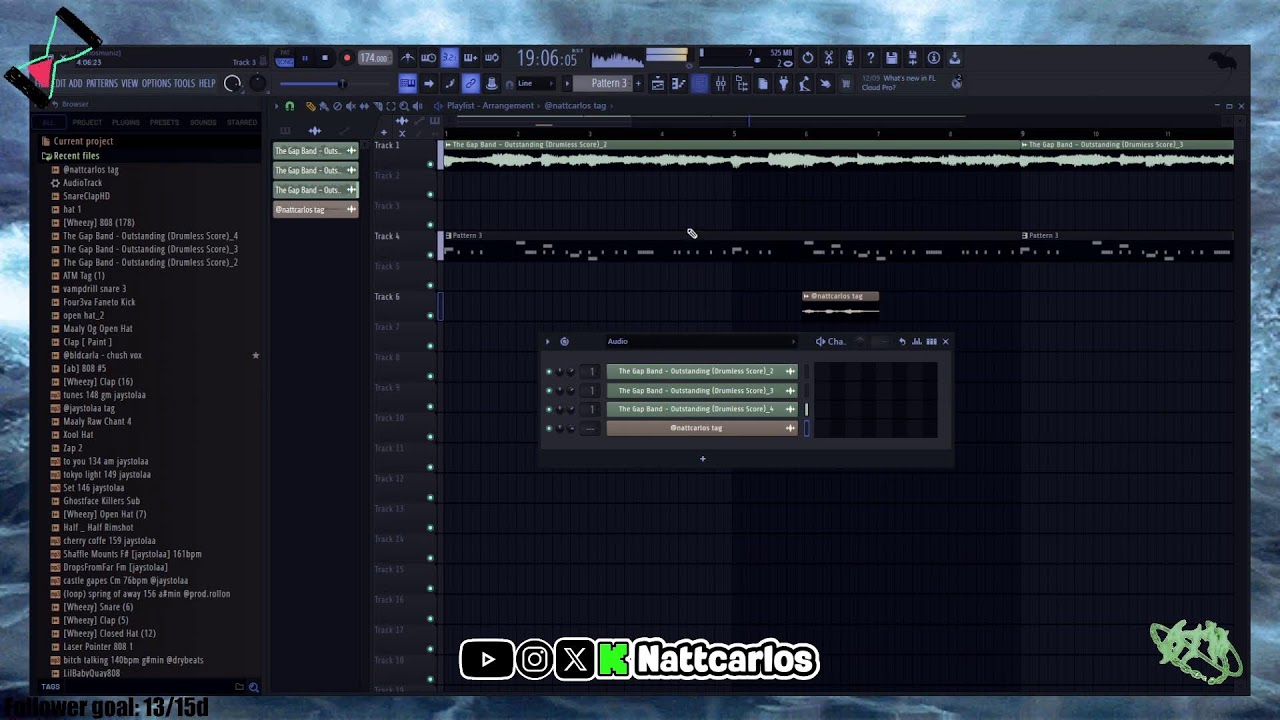Screen dimensions: 1280x720
Task: Open undo history icon in top toolbar
Action: click(808, 58)
